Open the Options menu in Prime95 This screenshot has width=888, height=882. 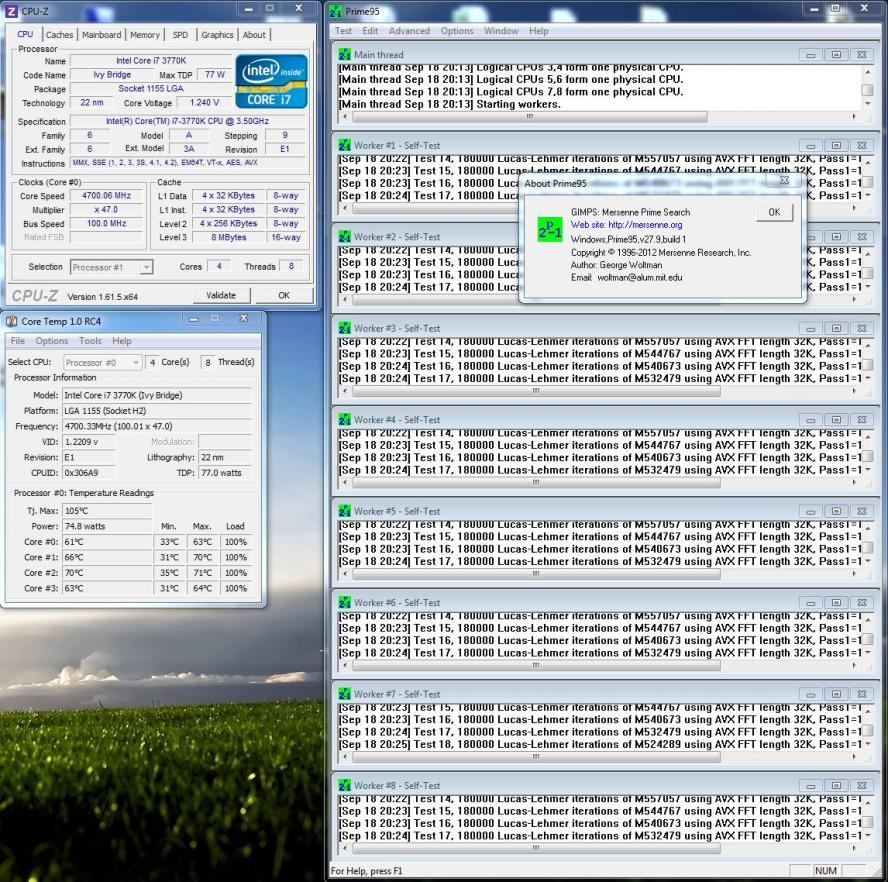click(x=456, y=31)
